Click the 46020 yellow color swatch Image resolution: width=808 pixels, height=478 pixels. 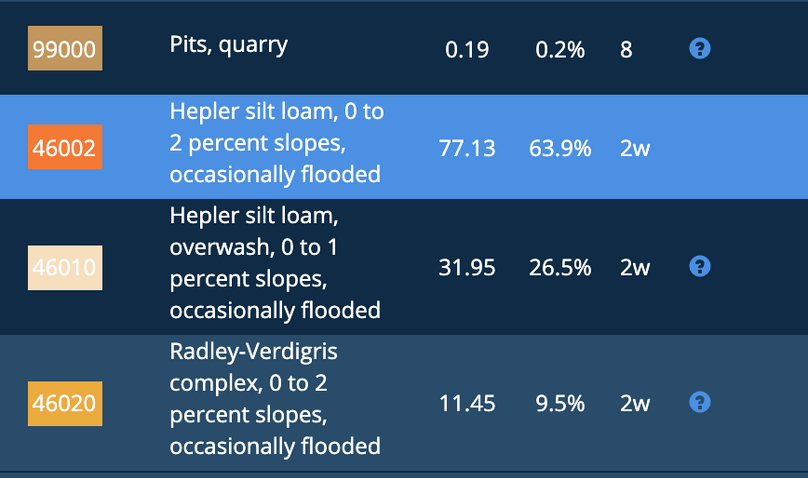click(65, 404)
